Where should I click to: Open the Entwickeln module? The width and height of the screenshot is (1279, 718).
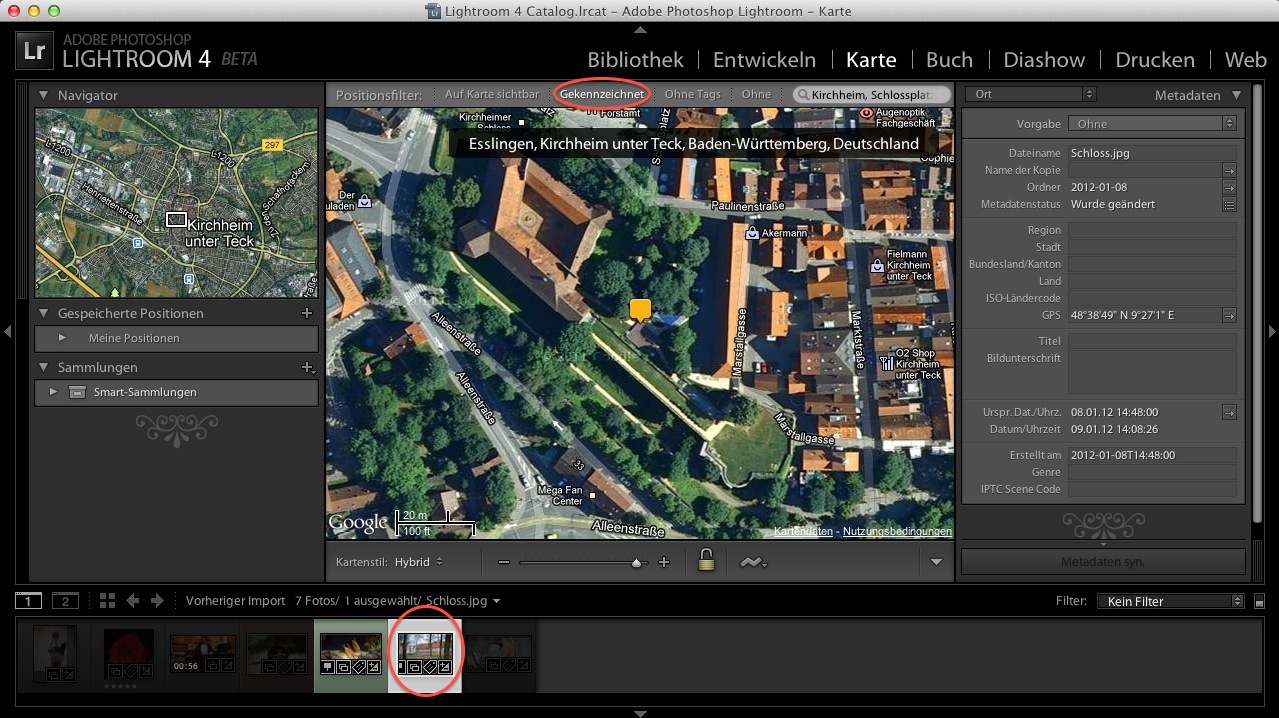(764, 60)
